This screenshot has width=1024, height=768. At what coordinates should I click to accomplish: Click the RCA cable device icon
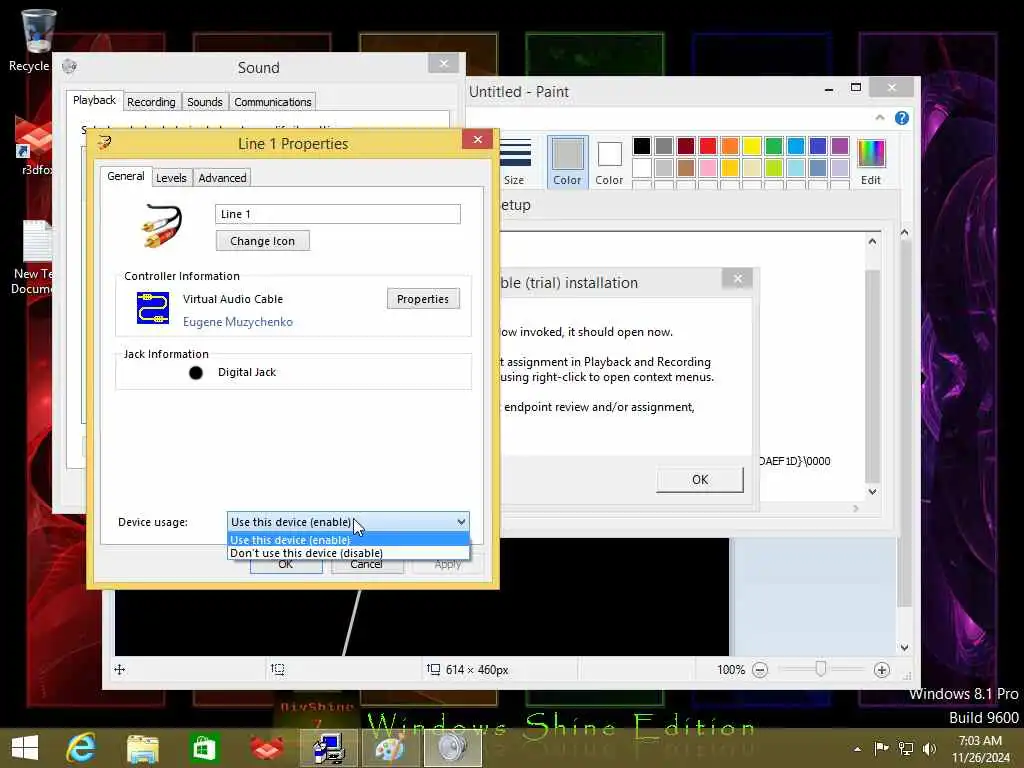click(x=161, y=225)
